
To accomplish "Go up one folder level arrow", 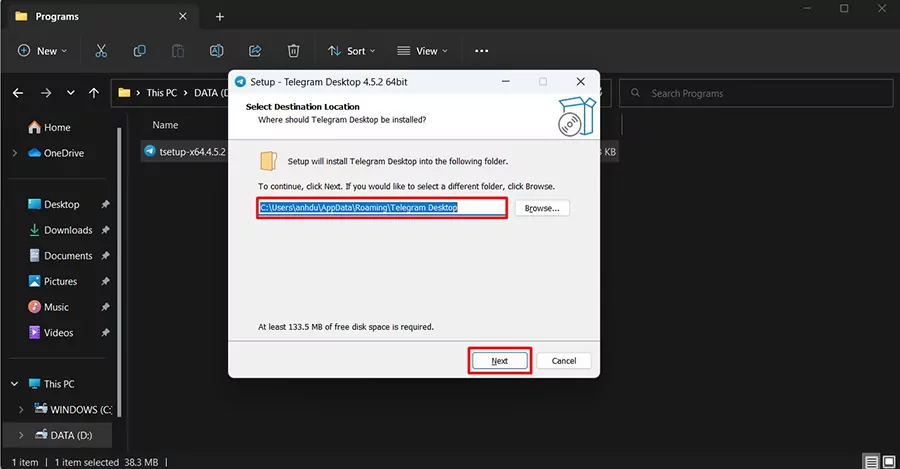I will click(94, 93).
